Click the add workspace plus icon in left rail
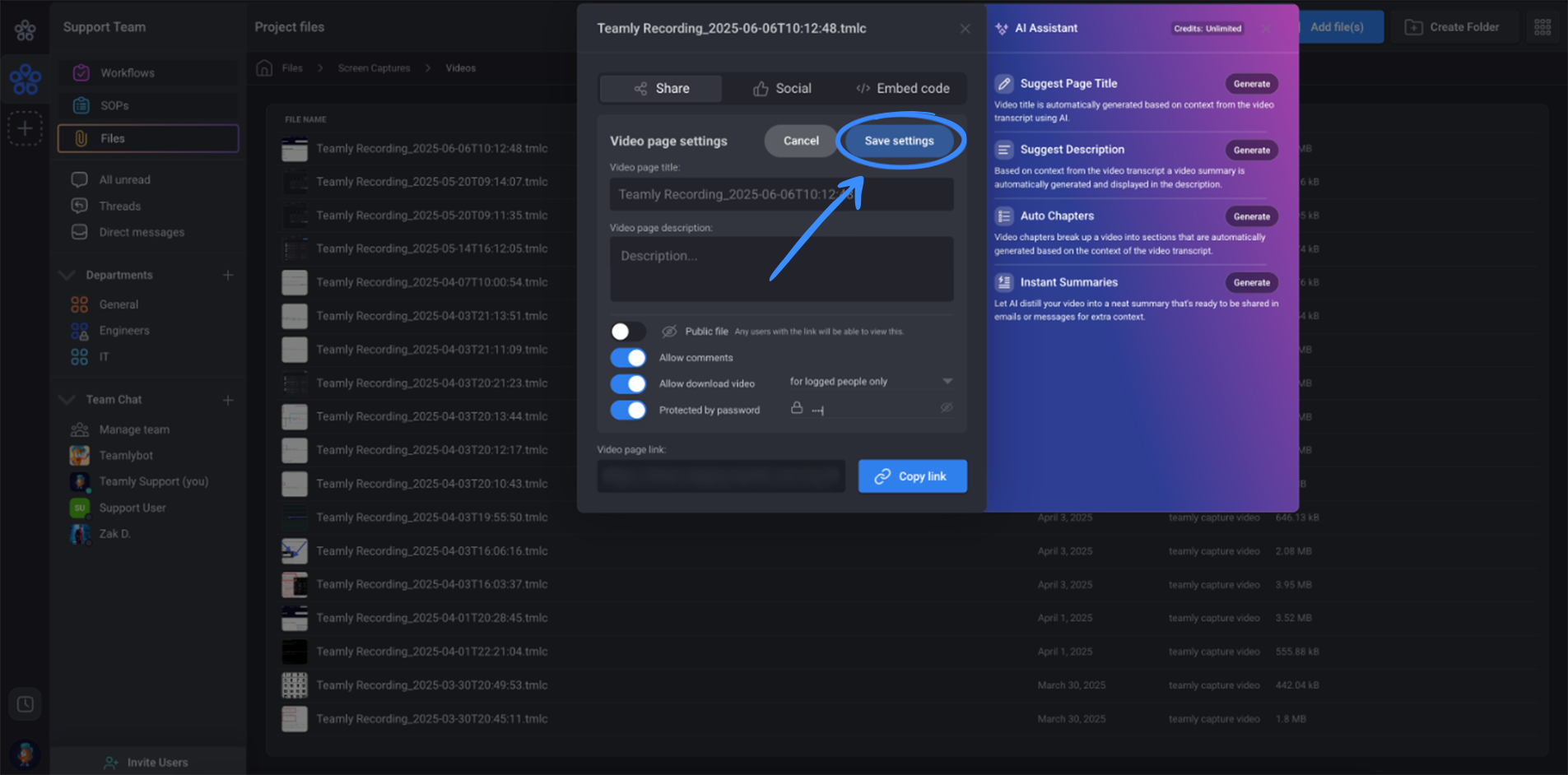This screenshot has width=1568, height=775. (25, 128)
